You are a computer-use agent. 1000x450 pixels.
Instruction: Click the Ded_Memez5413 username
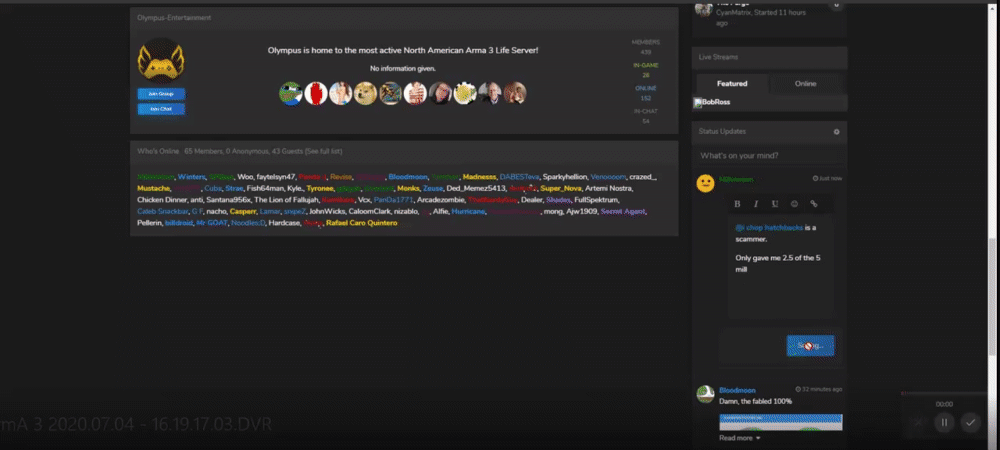(x=476, y=188)
